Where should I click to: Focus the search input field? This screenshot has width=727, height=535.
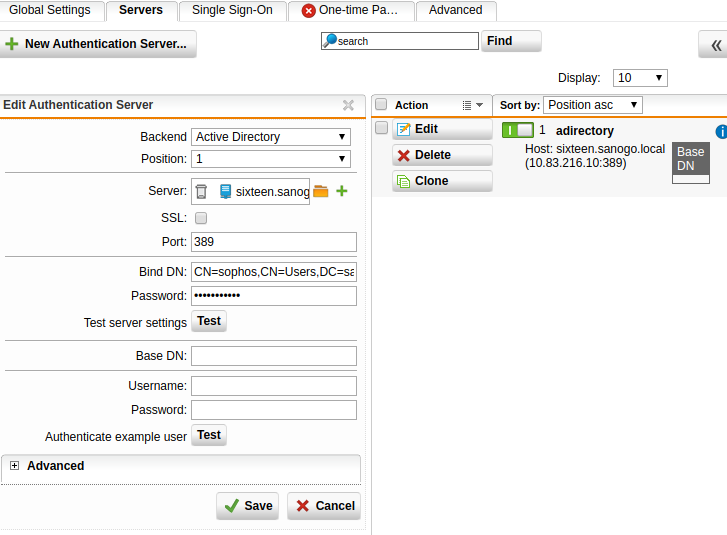tap(400, 41)
